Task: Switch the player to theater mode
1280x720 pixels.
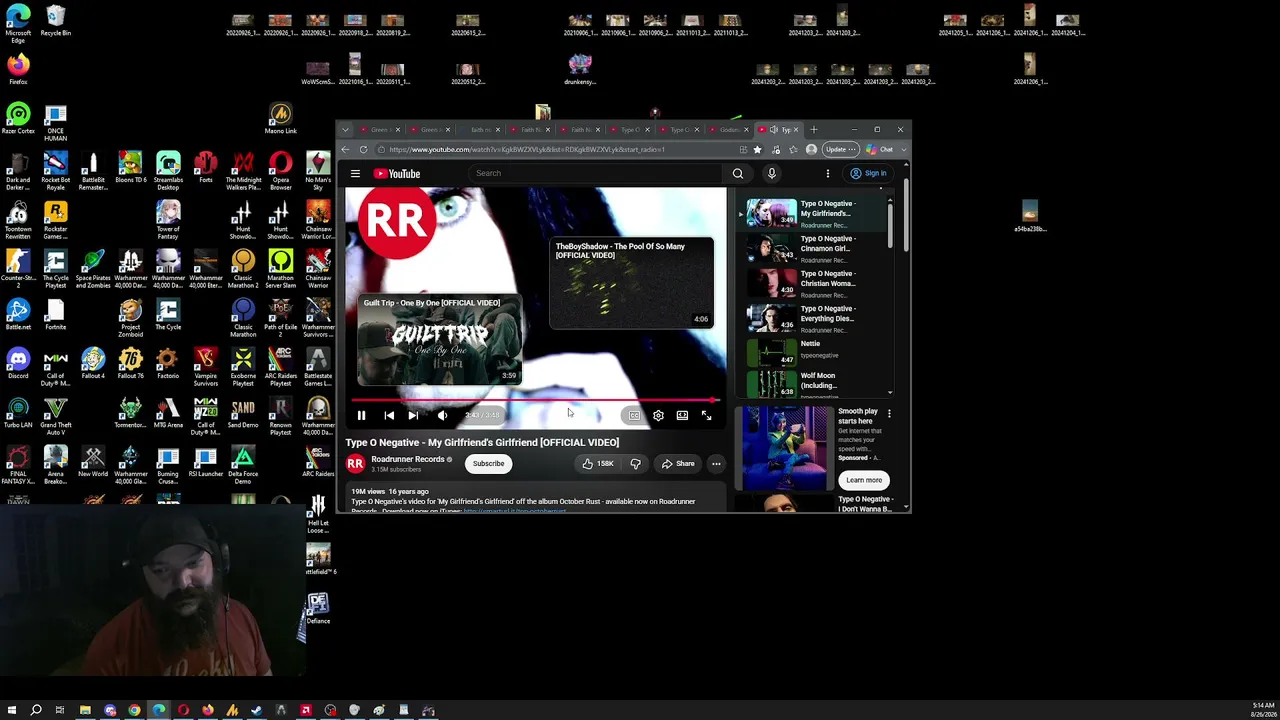Action: (x=682, y=415)
